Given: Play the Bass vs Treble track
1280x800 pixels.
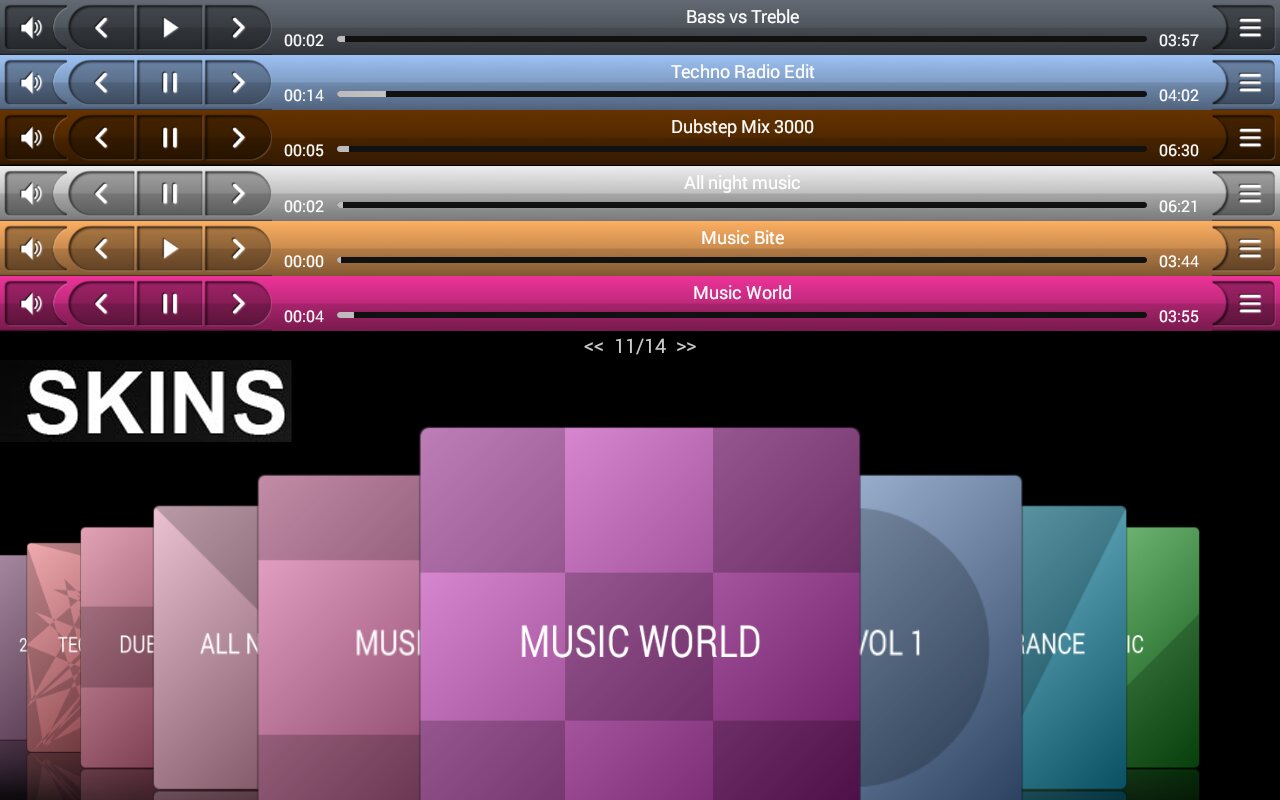Looking at the screenshot, I should (170, 28).
